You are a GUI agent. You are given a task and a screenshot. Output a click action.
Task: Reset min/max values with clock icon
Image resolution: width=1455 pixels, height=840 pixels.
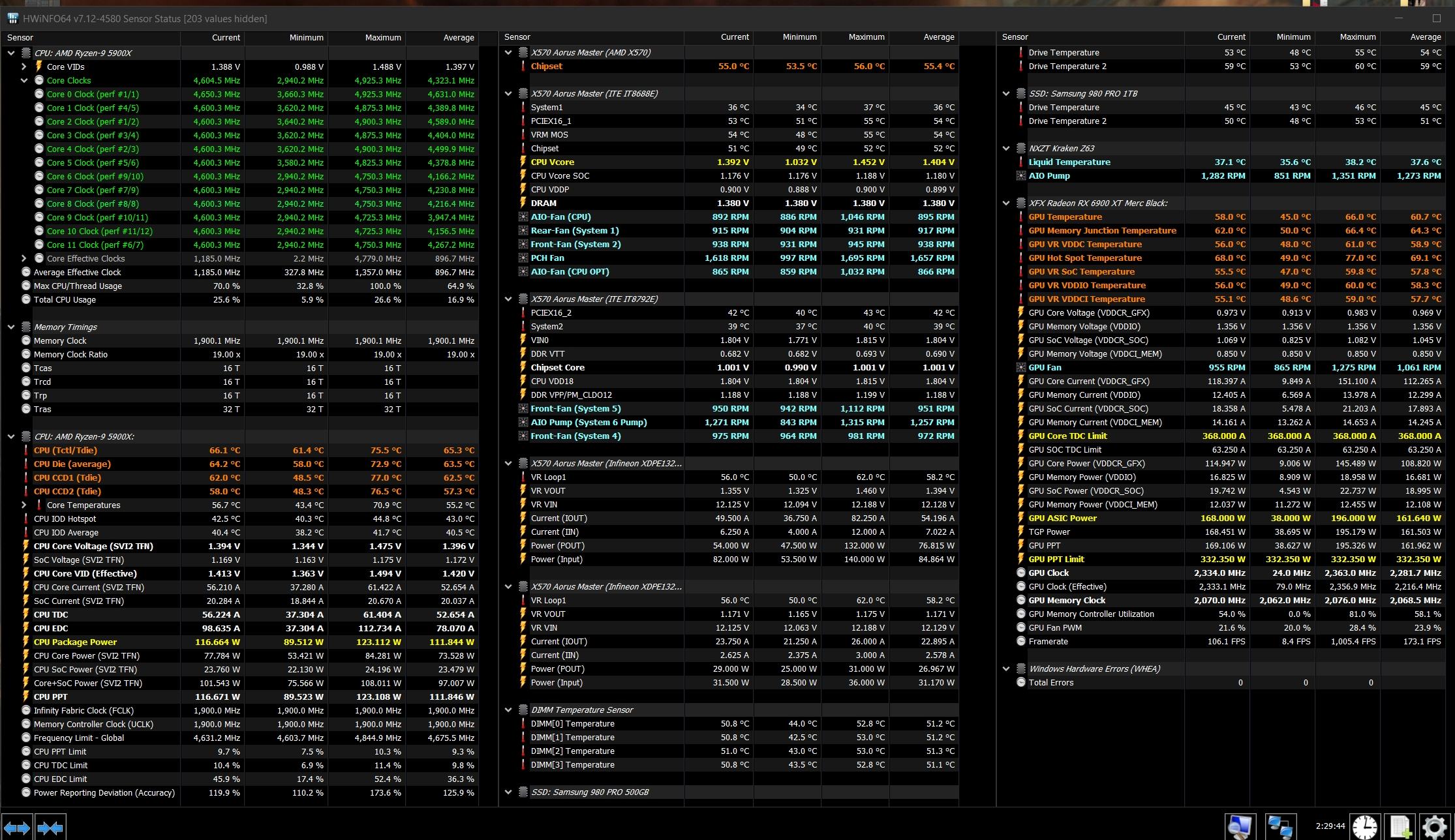(x=1364, y=827)
